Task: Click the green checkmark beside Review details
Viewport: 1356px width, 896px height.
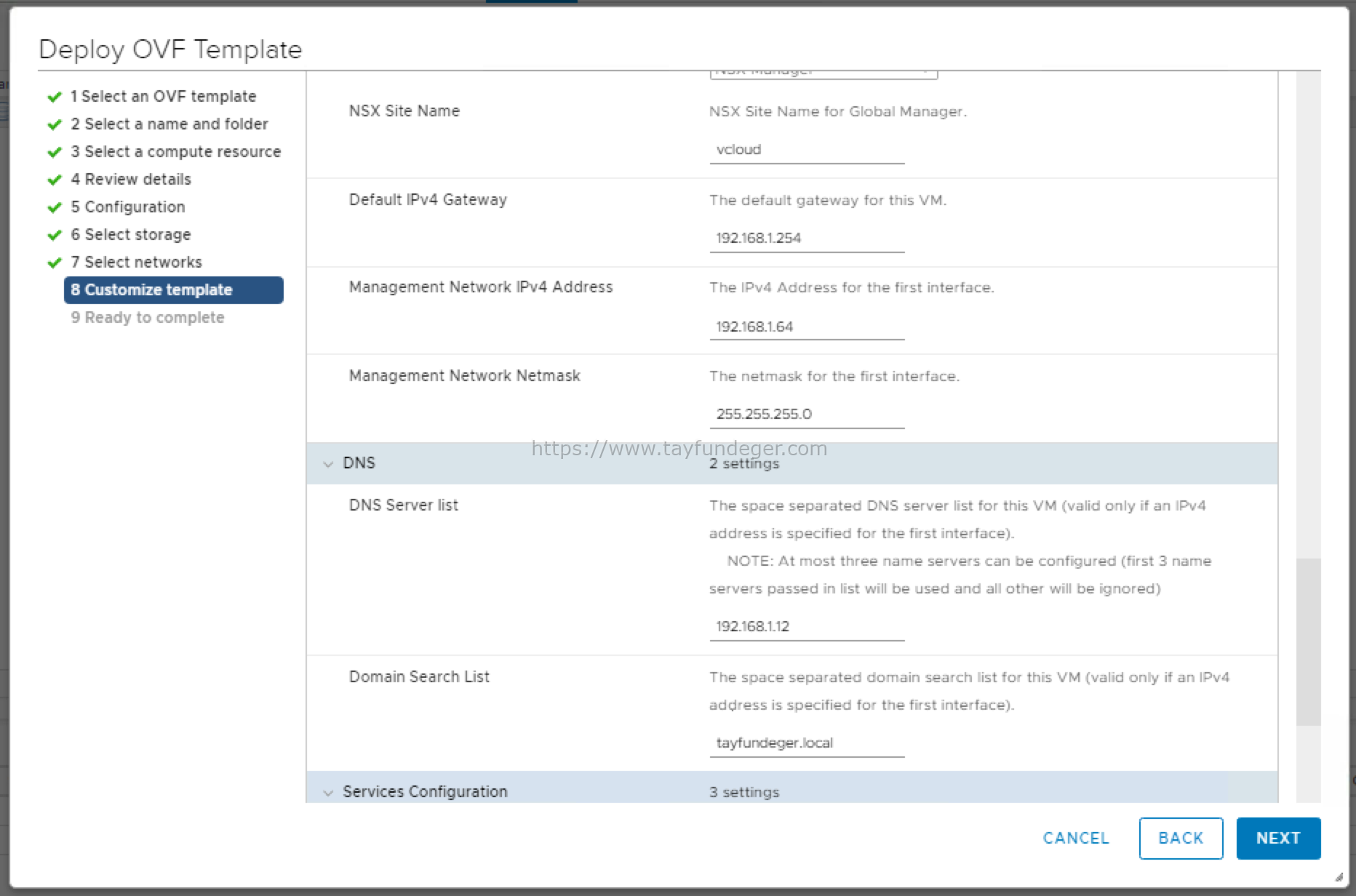Action: (55, 180)
